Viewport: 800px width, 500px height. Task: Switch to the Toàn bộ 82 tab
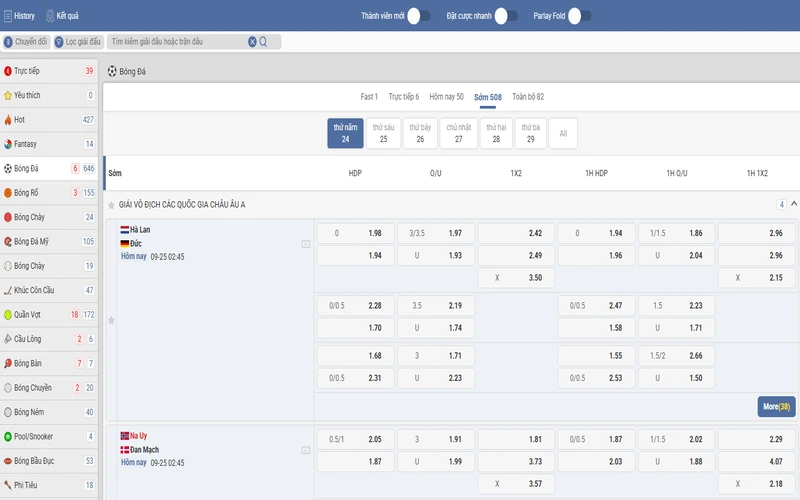pos(528,96)
